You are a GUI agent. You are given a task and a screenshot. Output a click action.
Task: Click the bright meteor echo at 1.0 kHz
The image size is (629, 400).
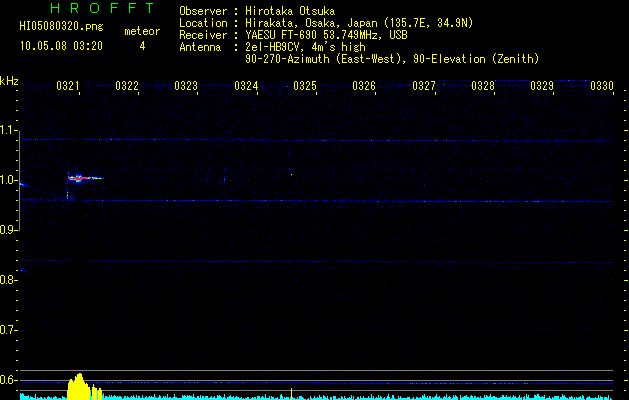(x=84, y=178)
